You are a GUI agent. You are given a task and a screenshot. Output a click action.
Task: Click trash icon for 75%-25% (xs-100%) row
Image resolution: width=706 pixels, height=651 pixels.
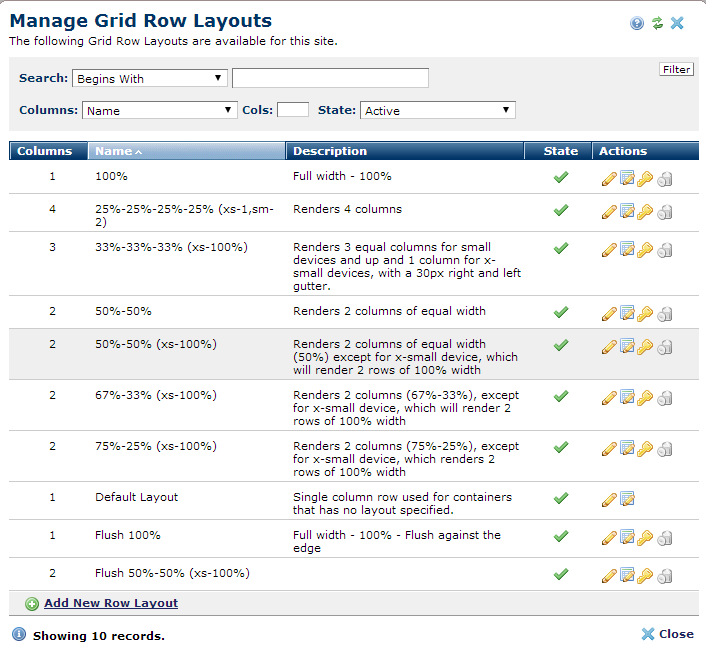665,449
